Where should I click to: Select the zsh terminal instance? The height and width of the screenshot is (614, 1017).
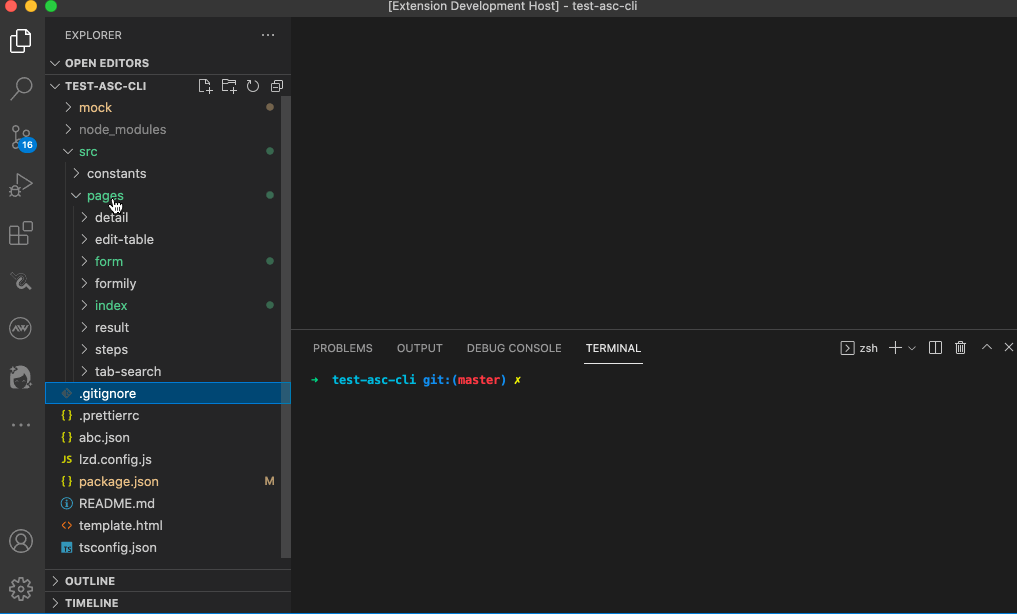tap(859, 348)
